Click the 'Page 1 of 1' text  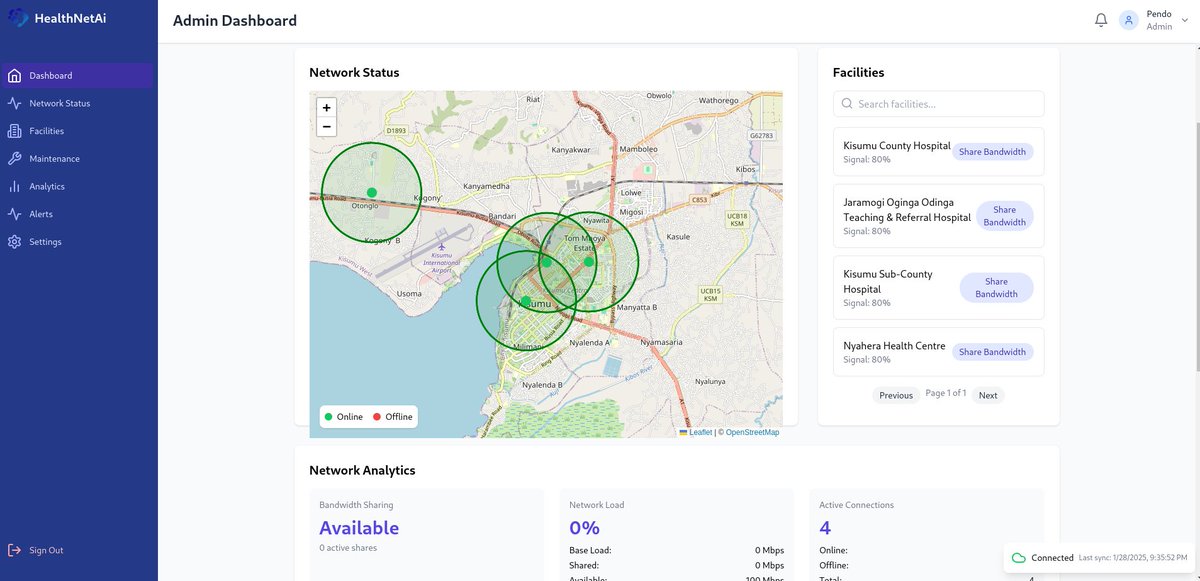946,394
